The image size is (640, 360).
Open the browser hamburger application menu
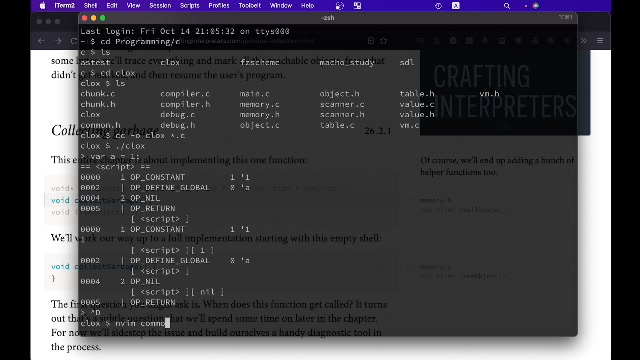point(600,40)
